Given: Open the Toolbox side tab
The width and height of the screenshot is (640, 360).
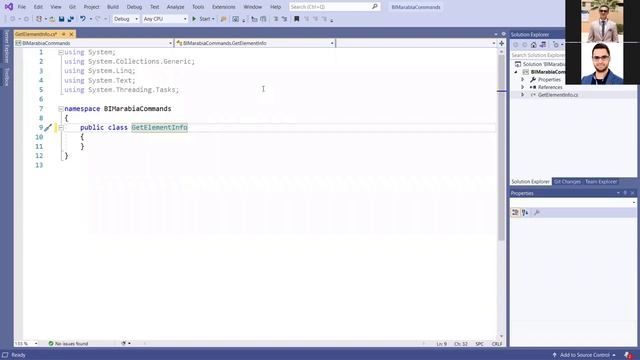Looking at the screenshot, I should pos(7,77).
